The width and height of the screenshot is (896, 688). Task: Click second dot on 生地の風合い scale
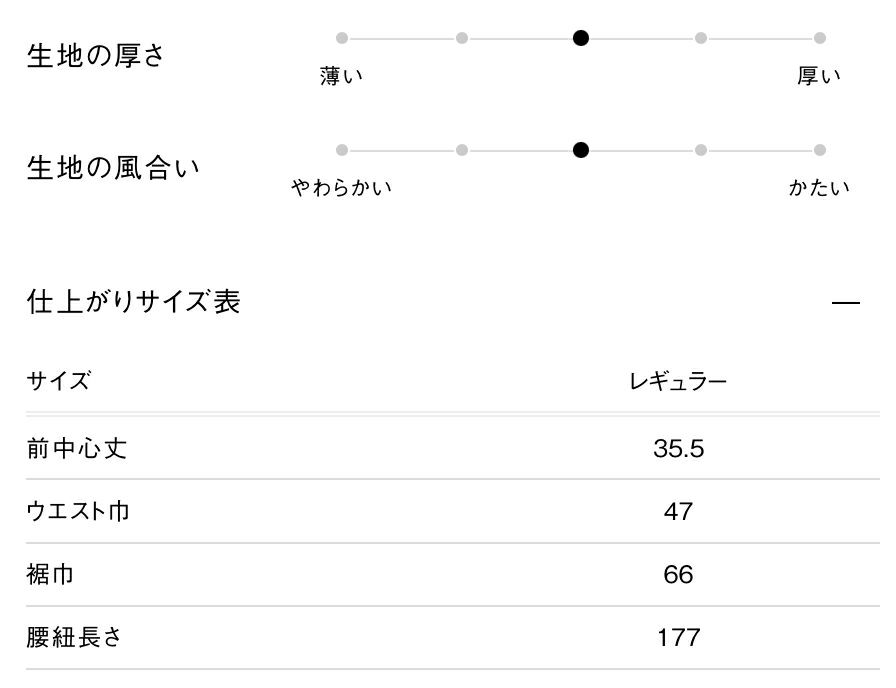click(462, 150)
